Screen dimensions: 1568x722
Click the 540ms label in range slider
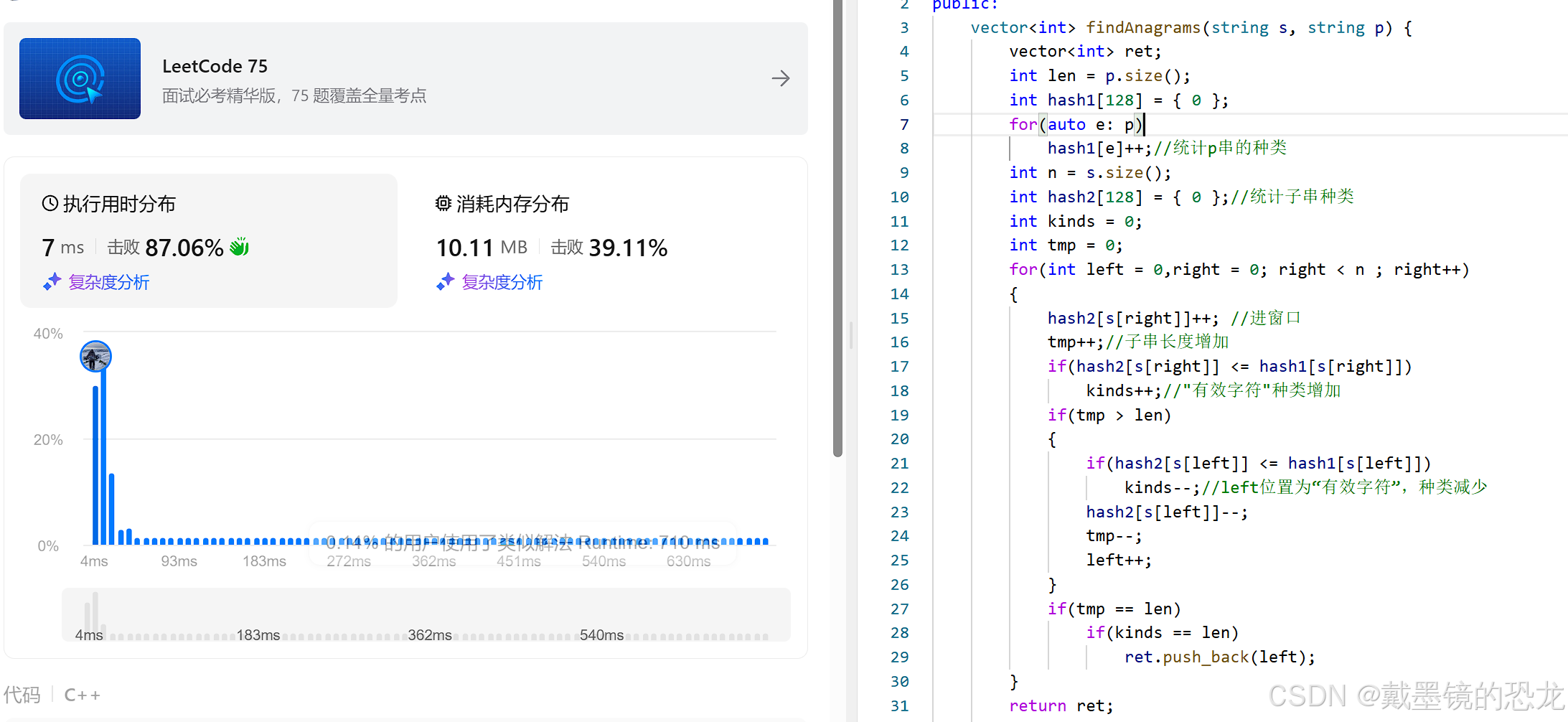tap(601, 635)
